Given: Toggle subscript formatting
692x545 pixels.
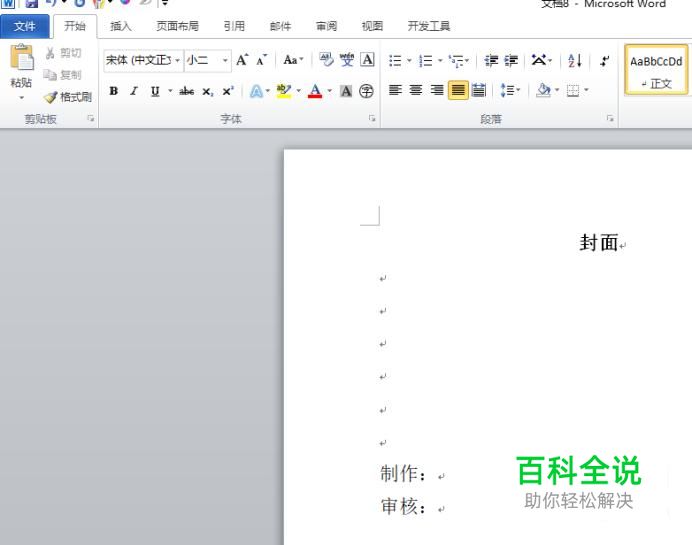Looking at the screenshot, I should click(207, 91).
